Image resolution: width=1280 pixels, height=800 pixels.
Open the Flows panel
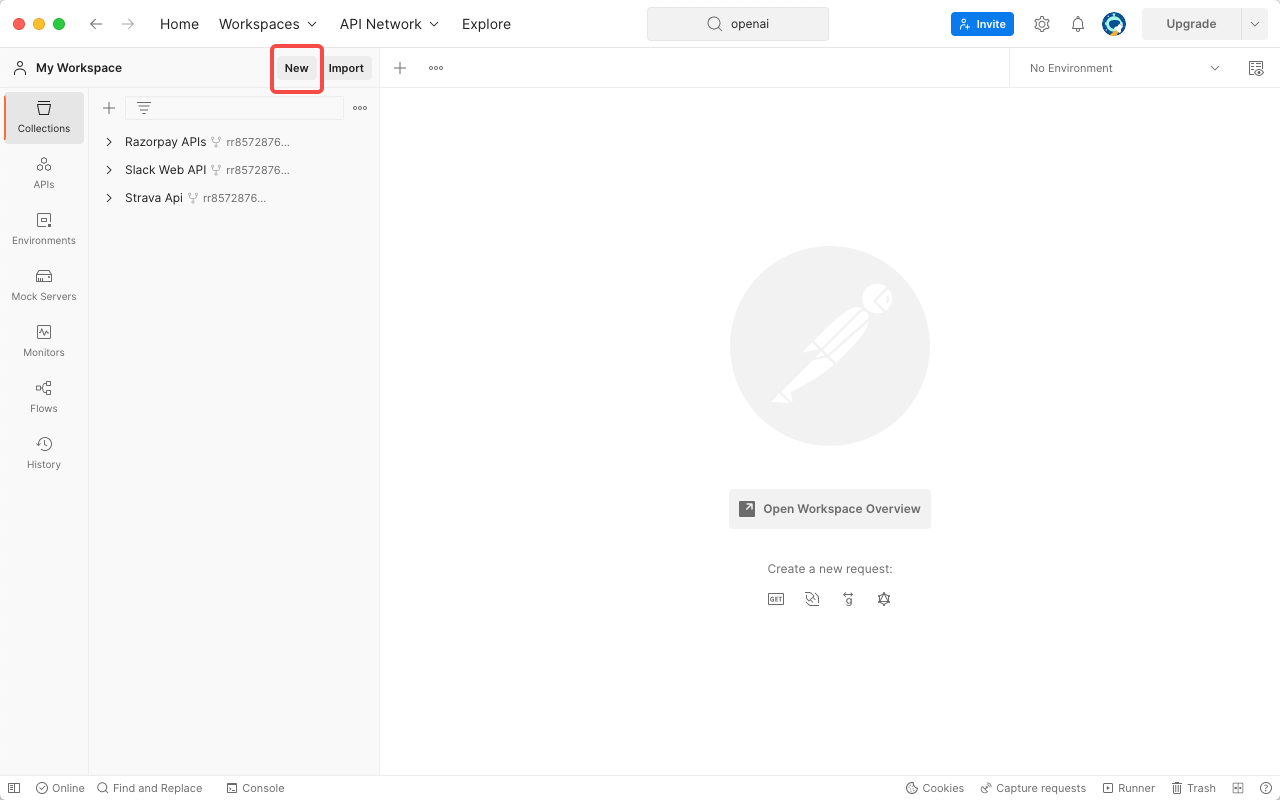pyautogui.click(x=43, y=396)
